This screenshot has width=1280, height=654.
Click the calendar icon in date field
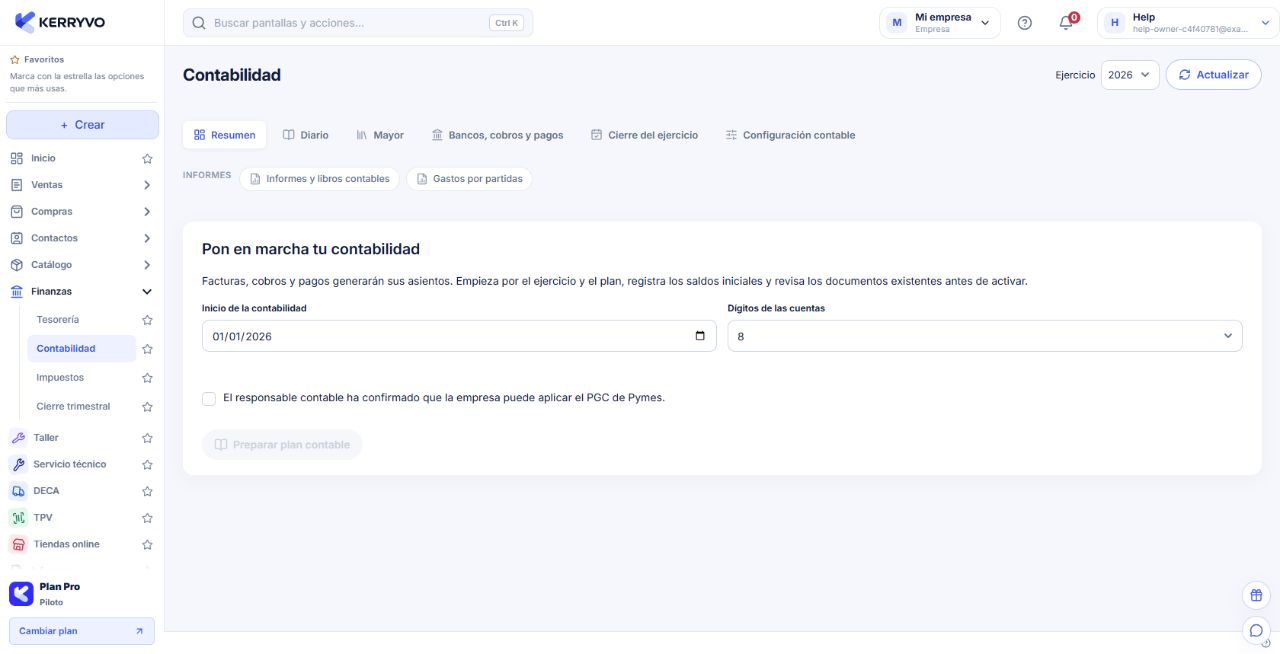(x=700, y=336)
